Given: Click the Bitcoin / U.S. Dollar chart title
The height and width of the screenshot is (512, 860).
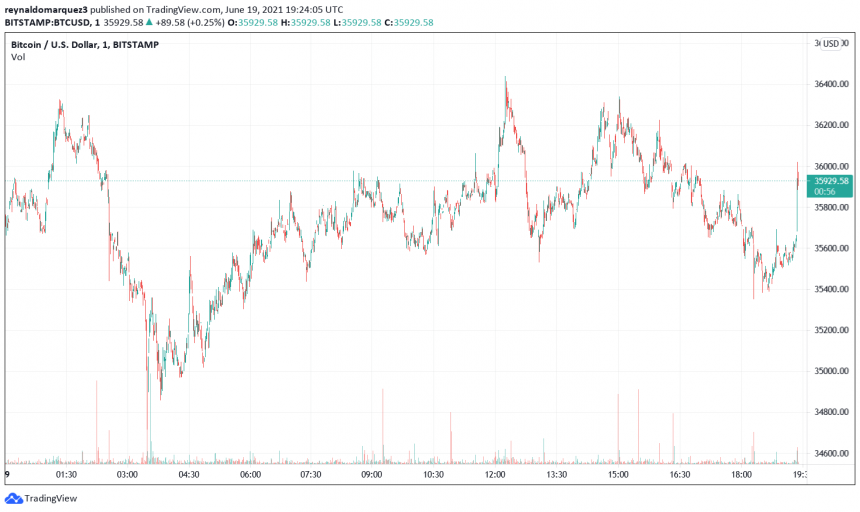Looking at the screenshot, I should (85, 45).
